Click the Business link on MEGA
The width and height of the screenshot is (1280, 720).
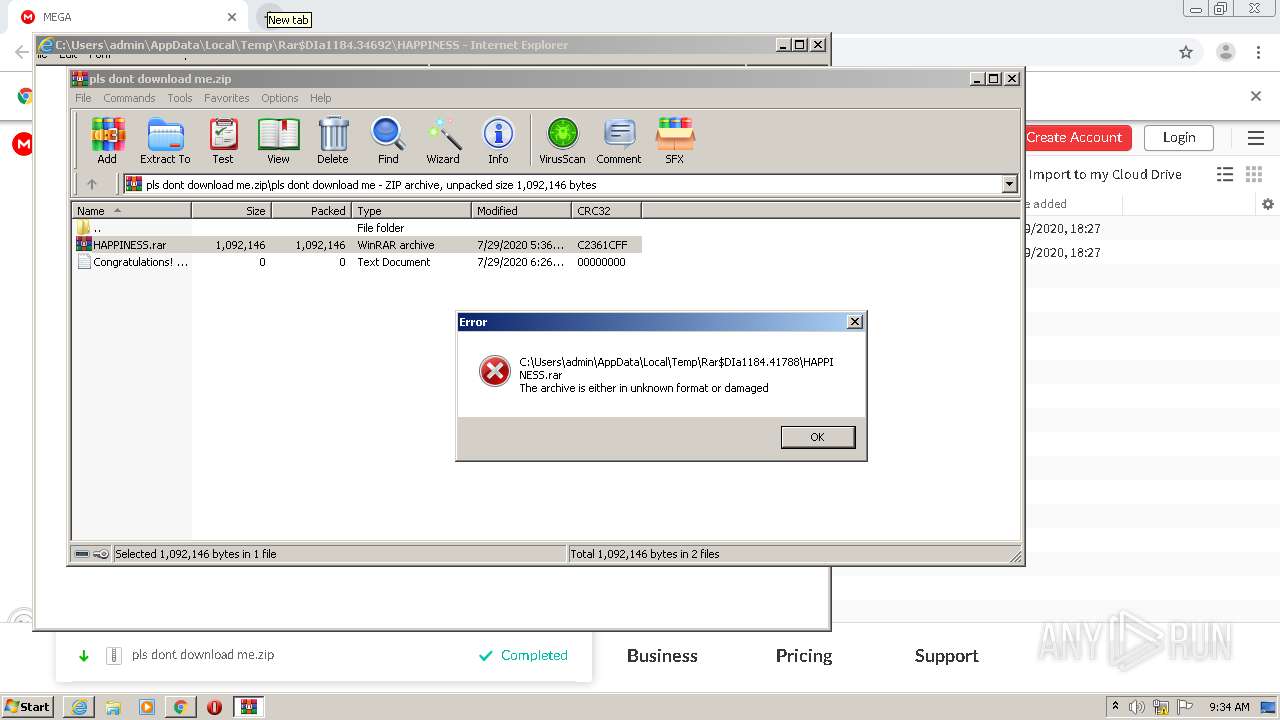662,656
